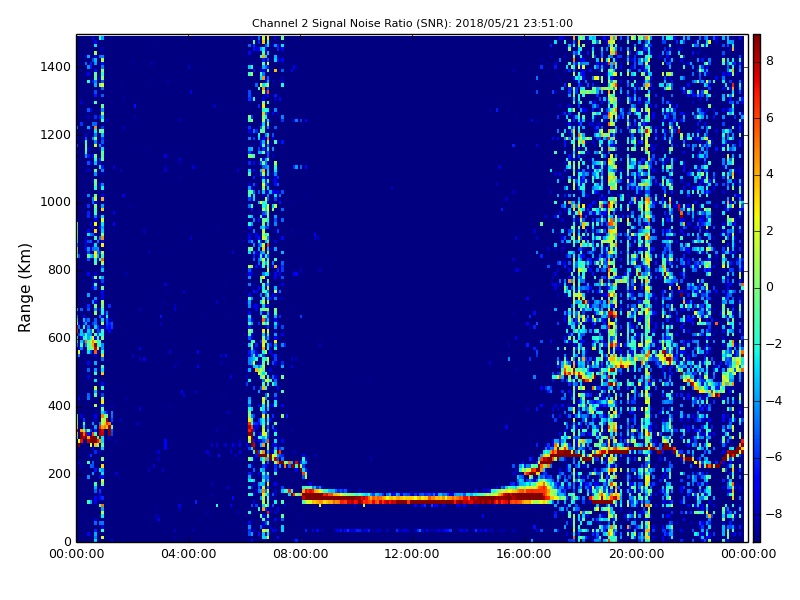Click the colorbar label 8
Viewport: 800px width, 600px height.
click(x=770, y=61)
